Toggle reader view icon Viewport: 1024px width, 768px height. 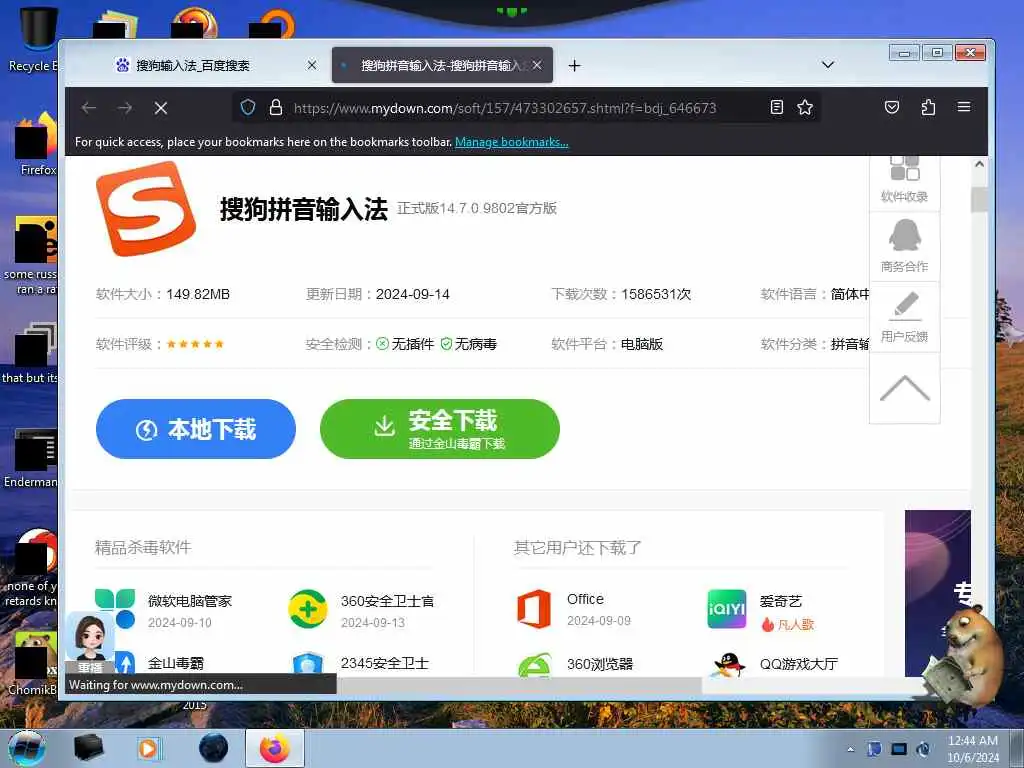tap(776, 107)
